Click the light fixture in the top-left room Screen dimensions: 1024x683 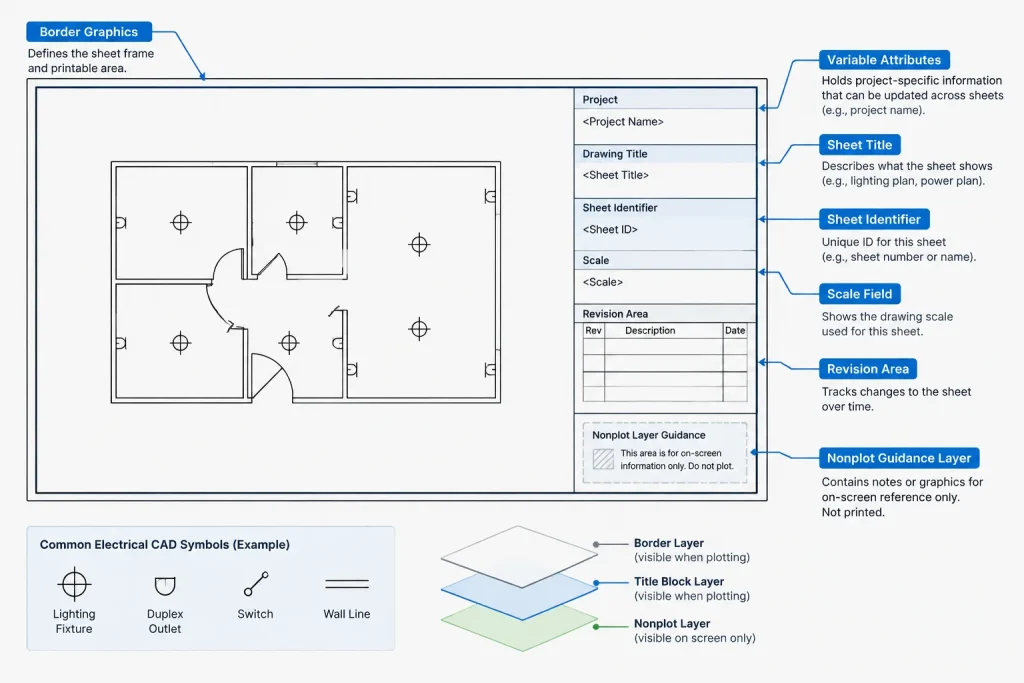[x=181, y=223]
